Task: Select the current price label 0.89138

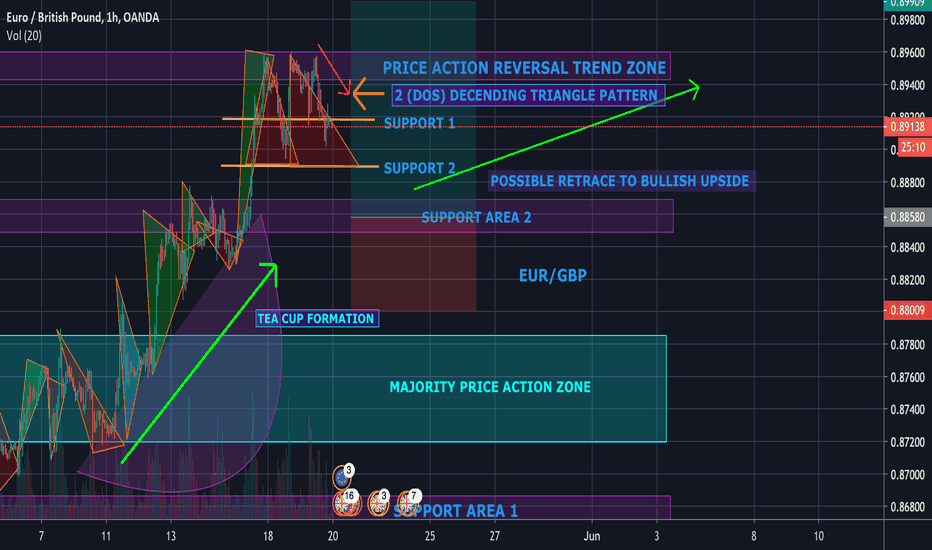Action: (908, 127)
